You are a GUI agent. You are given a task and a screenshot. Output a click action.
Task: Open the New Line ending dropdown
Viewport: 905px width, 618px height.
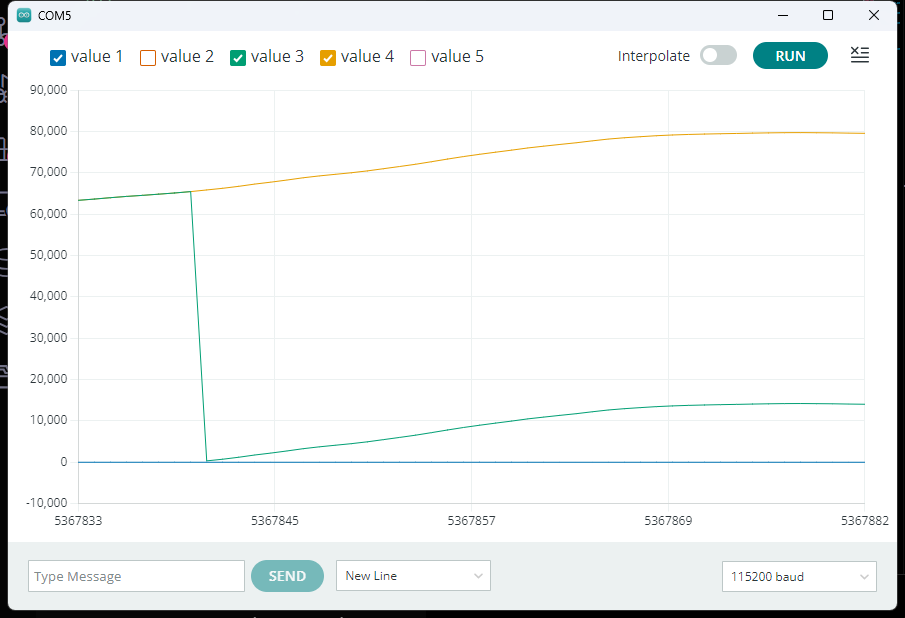(413, 576)
